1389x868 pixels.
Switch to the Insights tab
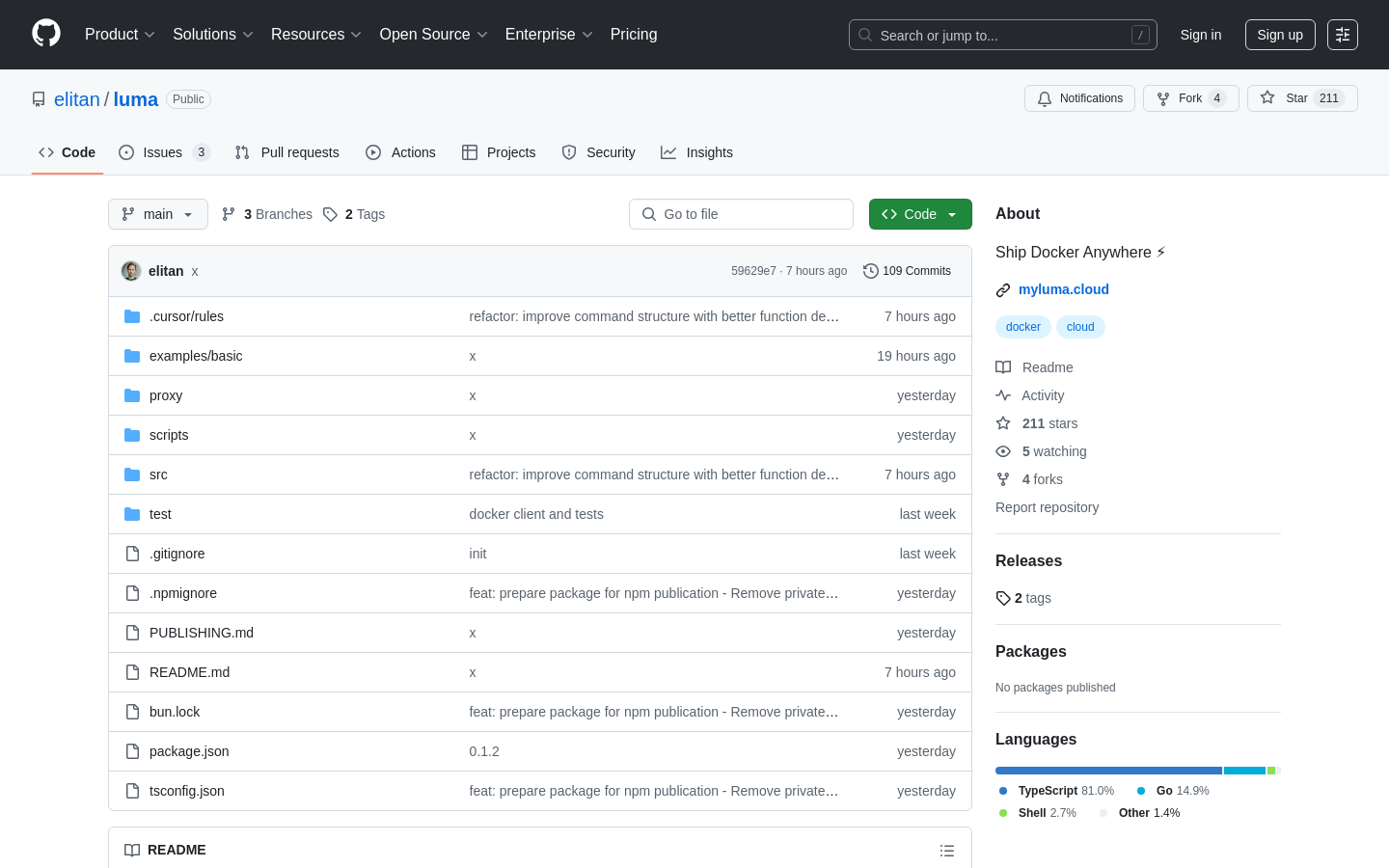click(696, 152)
